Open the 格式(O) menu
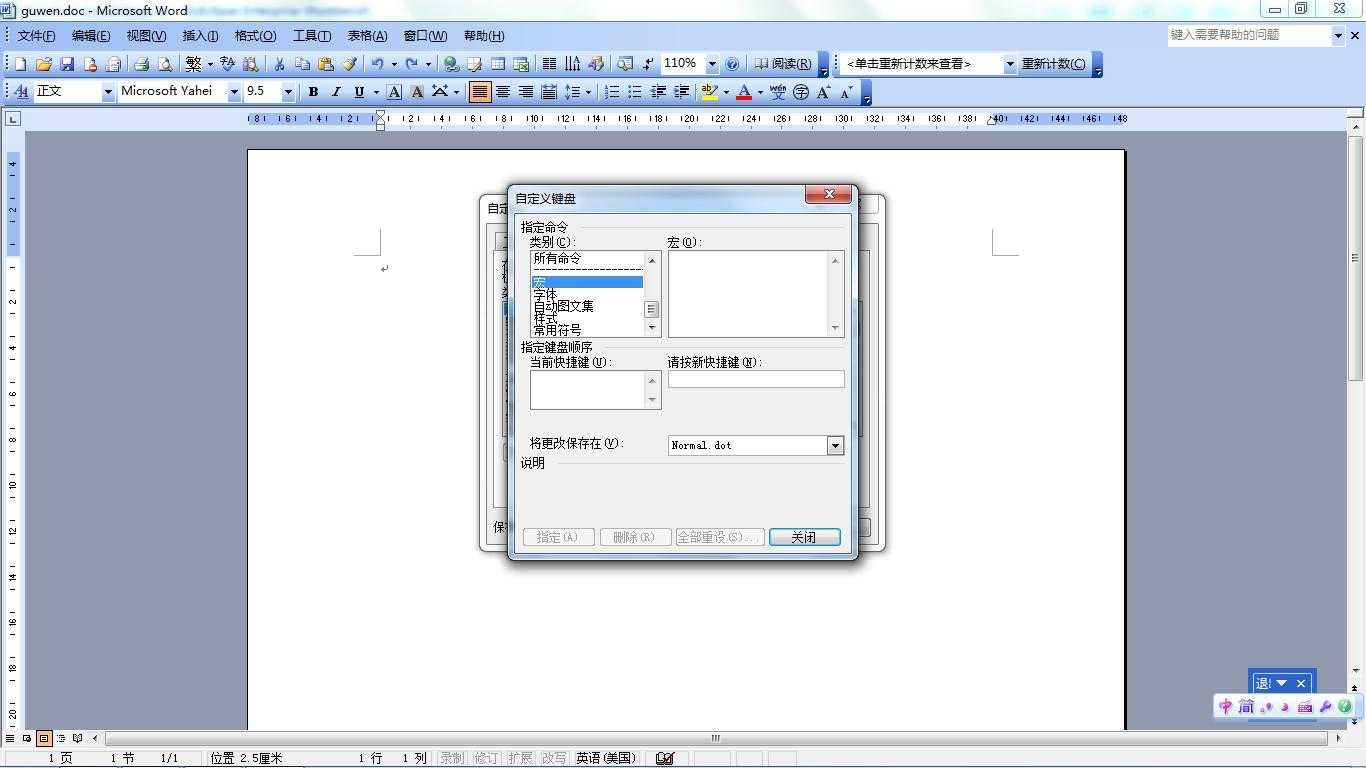Image resolution: width=1366 pixels, height=768 pixels. (255, 36)
